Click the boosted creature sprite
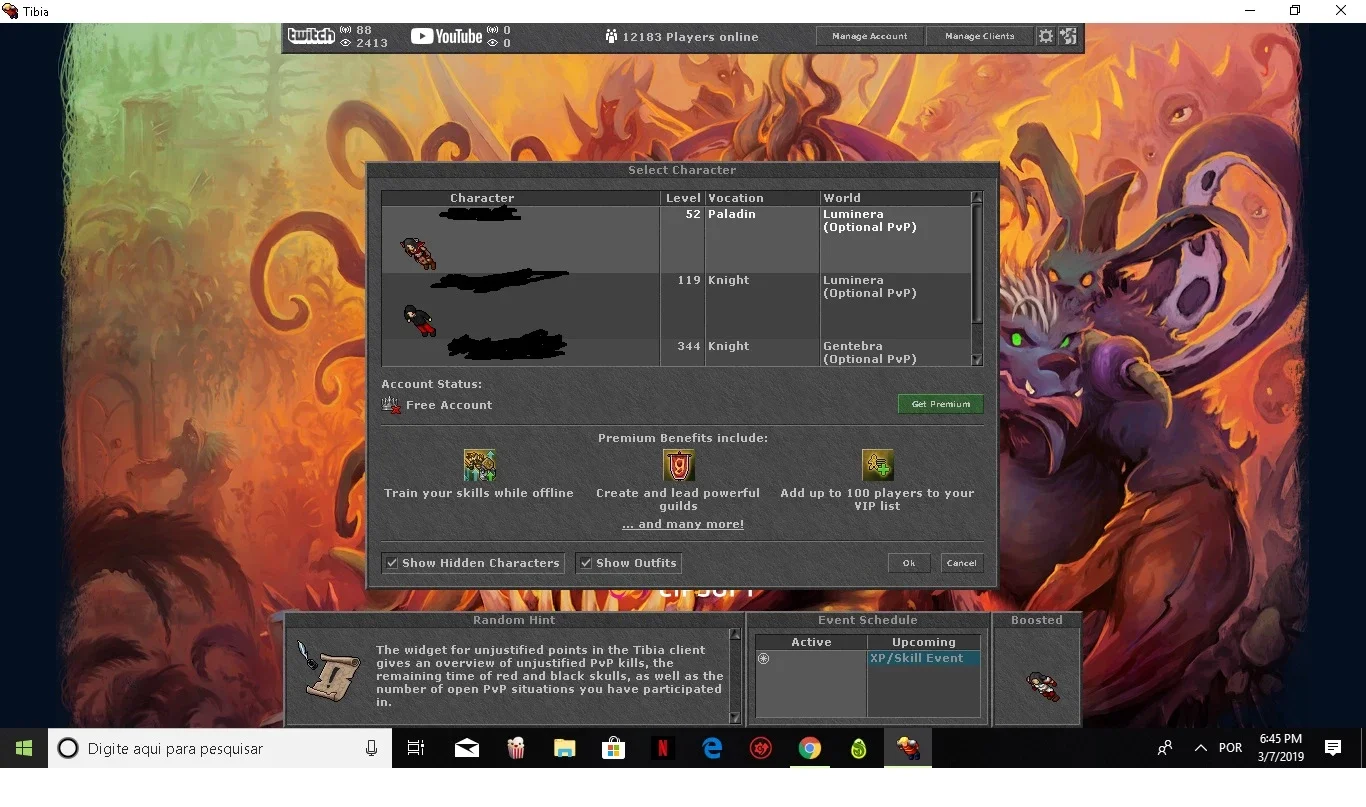The height and width of the screenshot is (807, 1366). point(1042,685)
